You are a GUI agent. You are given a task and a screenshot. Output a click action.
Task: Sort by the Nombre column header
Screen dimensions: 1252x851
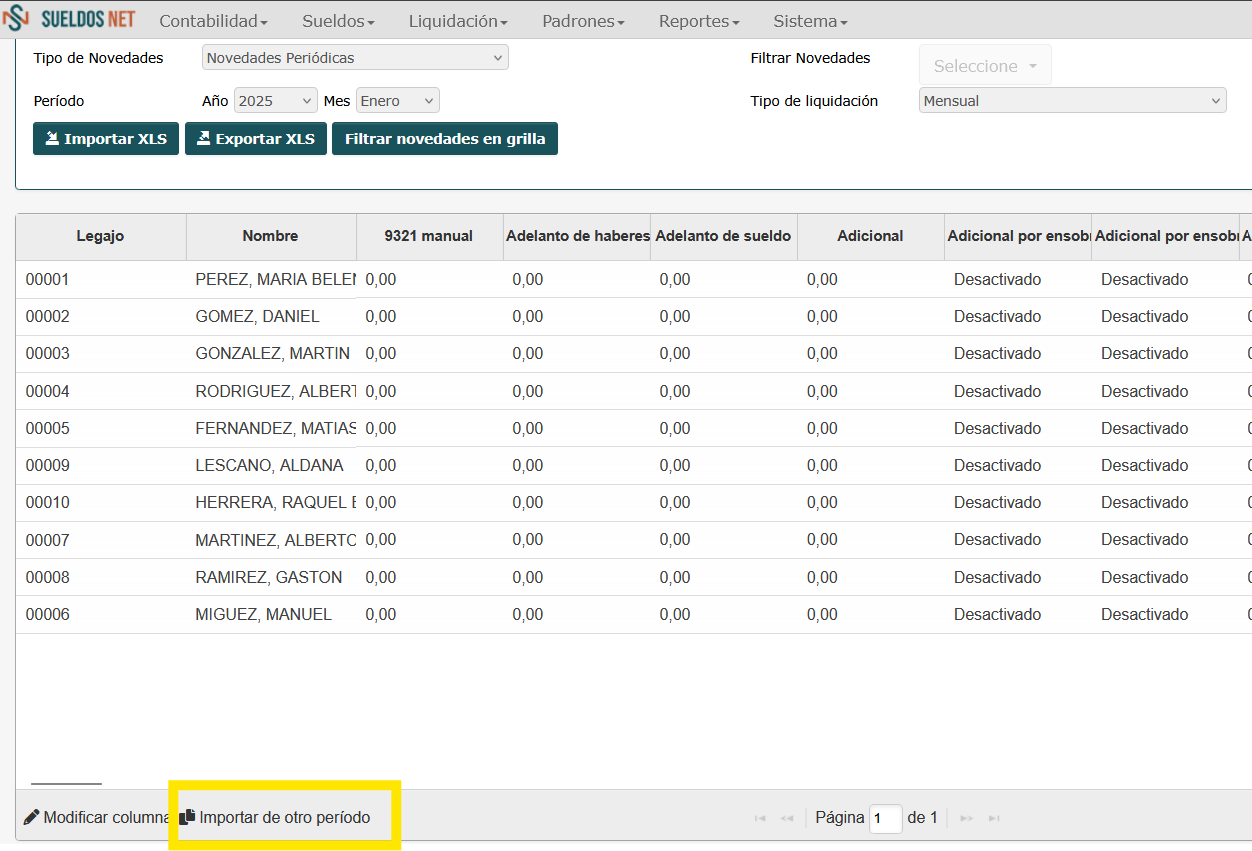[270, 237]
